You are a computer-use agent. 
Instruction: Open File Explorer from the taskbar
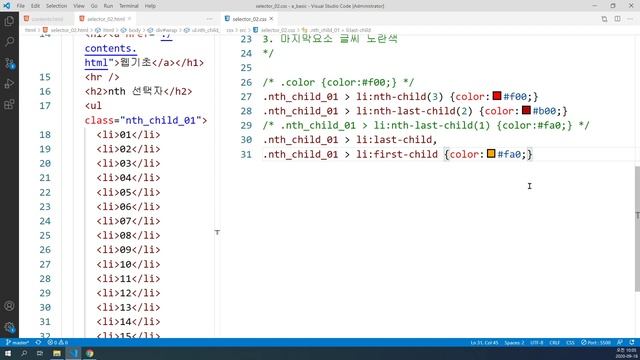point(56,353)
